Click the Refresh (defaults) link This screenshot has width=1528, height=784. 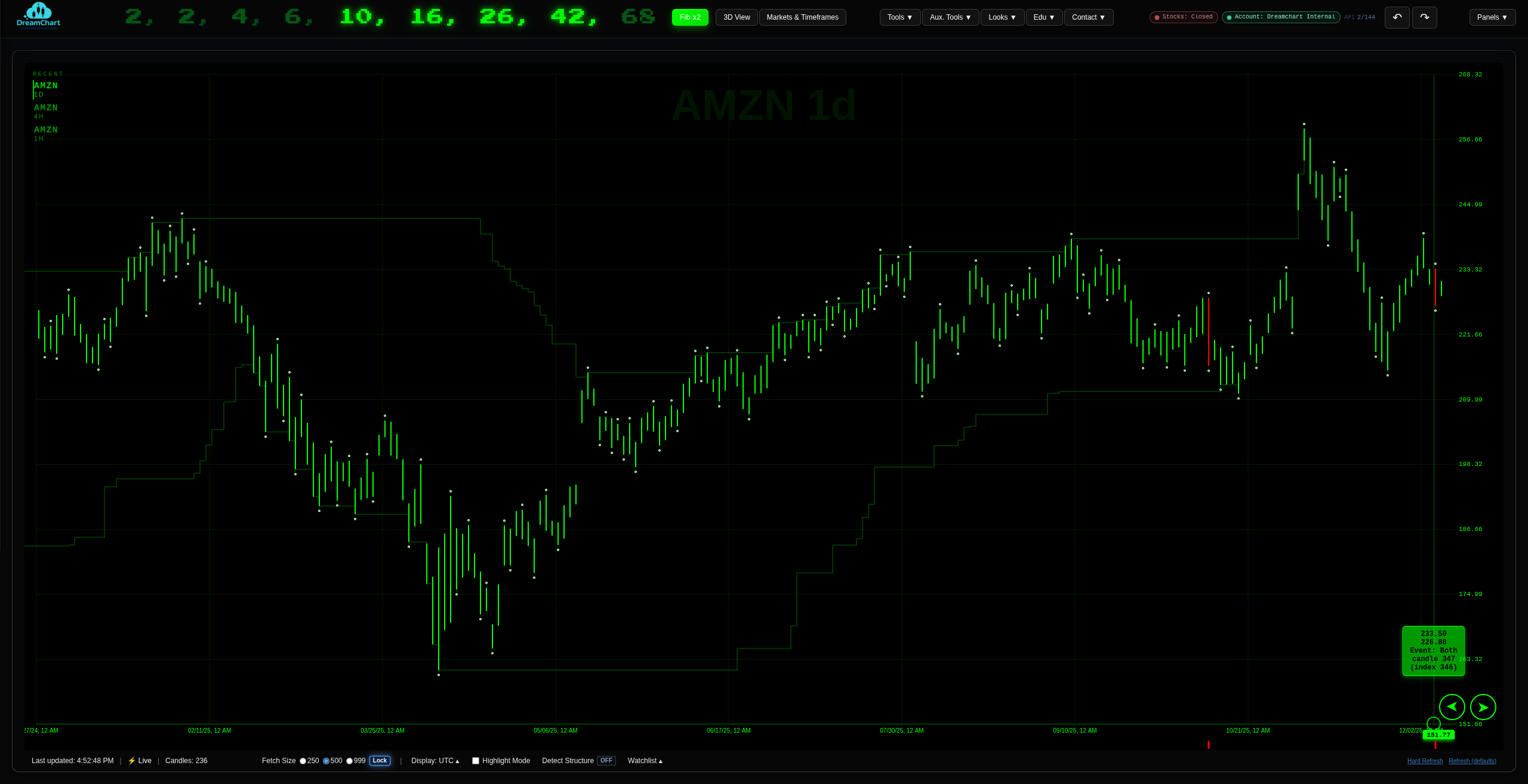[x=1472, y=761]
